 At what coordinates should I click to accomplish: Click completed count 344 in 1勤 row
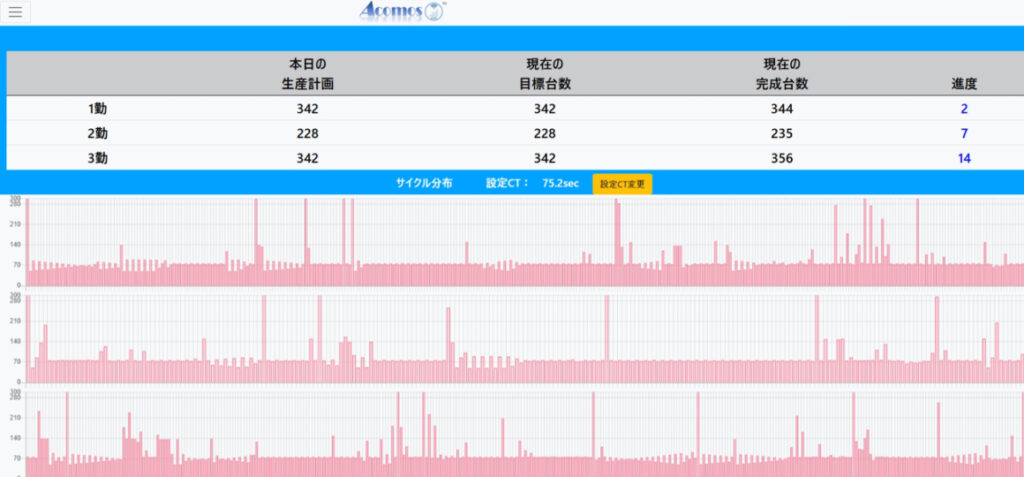pyautogui.click(x=782, y=109)
